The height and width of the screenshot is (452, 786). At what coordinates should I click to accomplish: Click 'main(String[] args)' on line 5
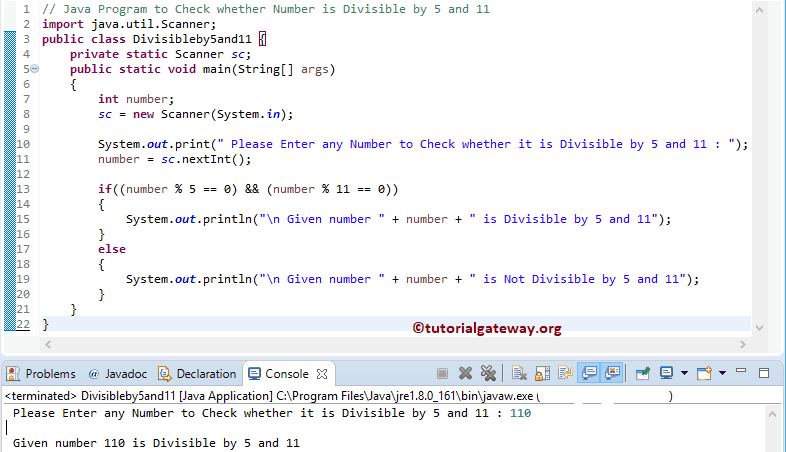tap(269, 69)
